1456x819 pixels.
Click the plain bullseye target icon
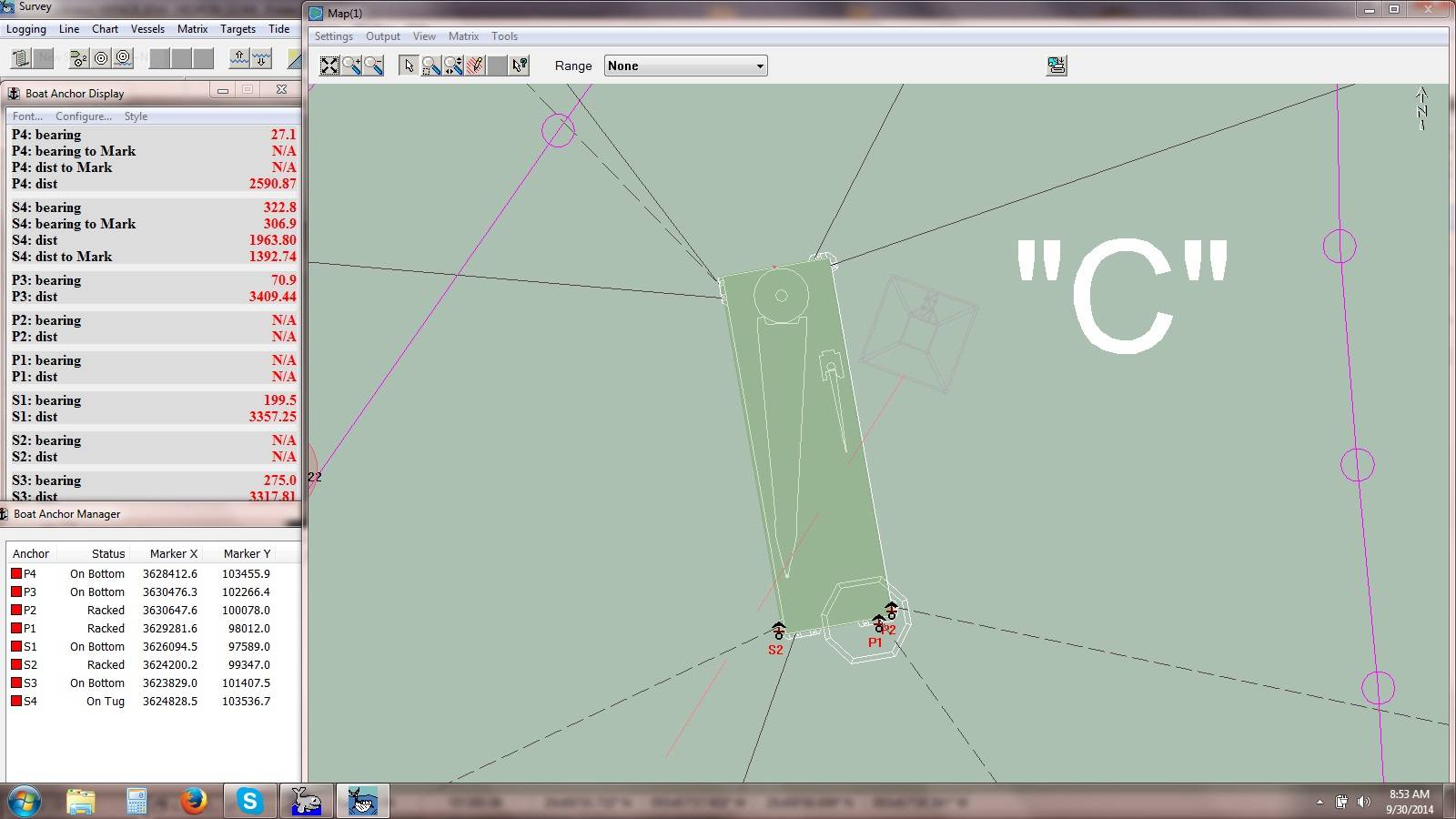click(101, 58)
